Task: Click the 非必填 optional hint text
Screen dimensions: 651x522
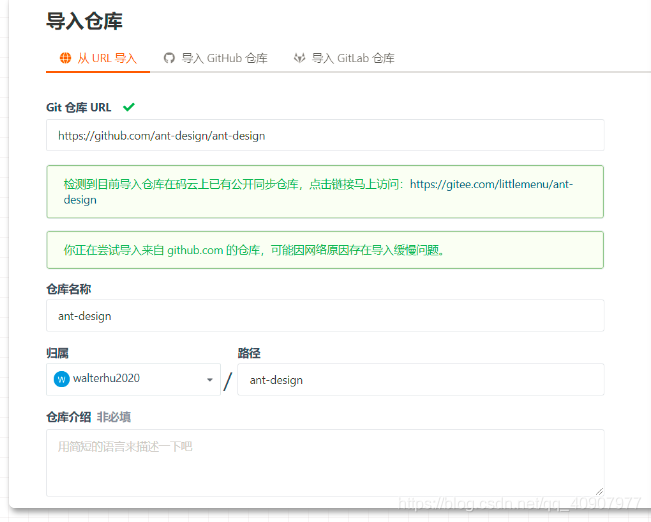Action: [114, 417]
